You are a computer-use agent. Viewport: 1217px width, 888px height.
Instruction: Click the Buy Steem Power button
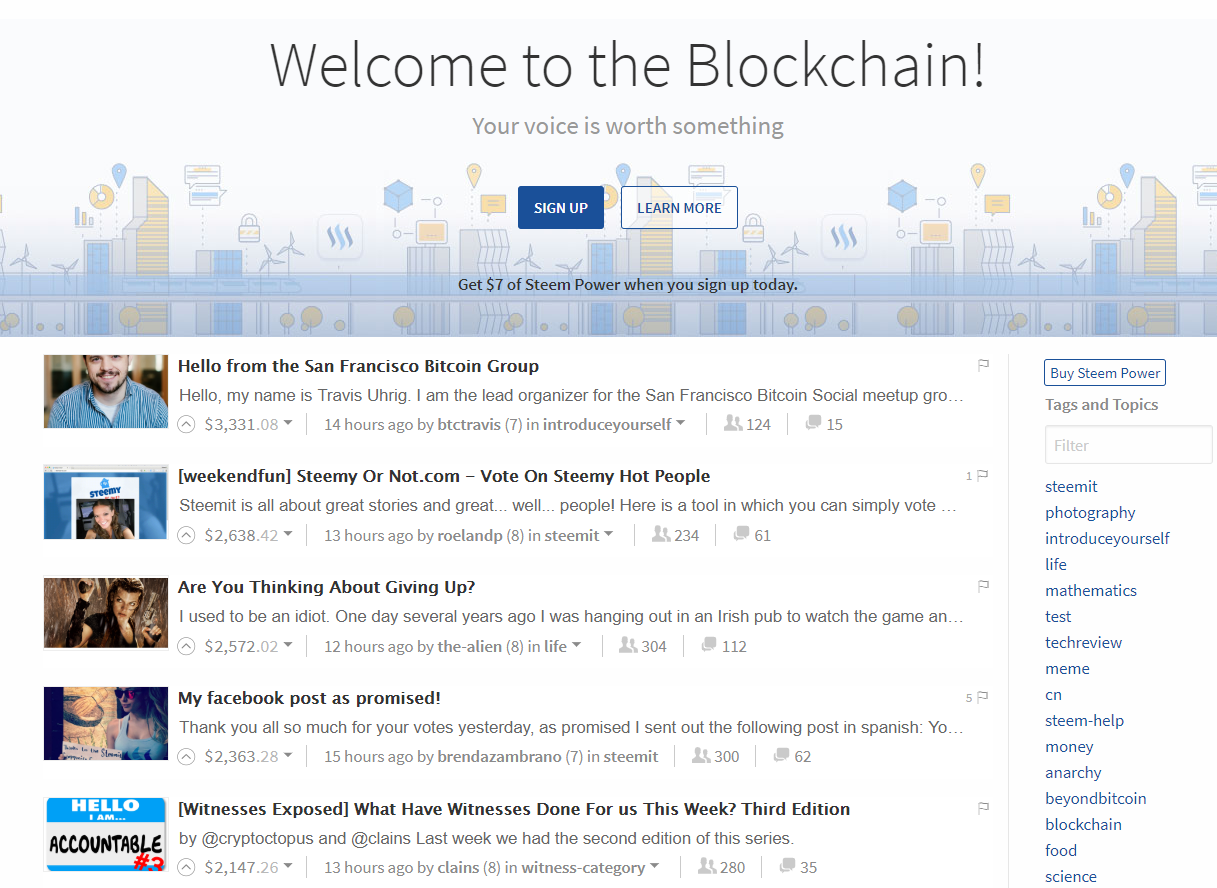(x=1105, y=373)
